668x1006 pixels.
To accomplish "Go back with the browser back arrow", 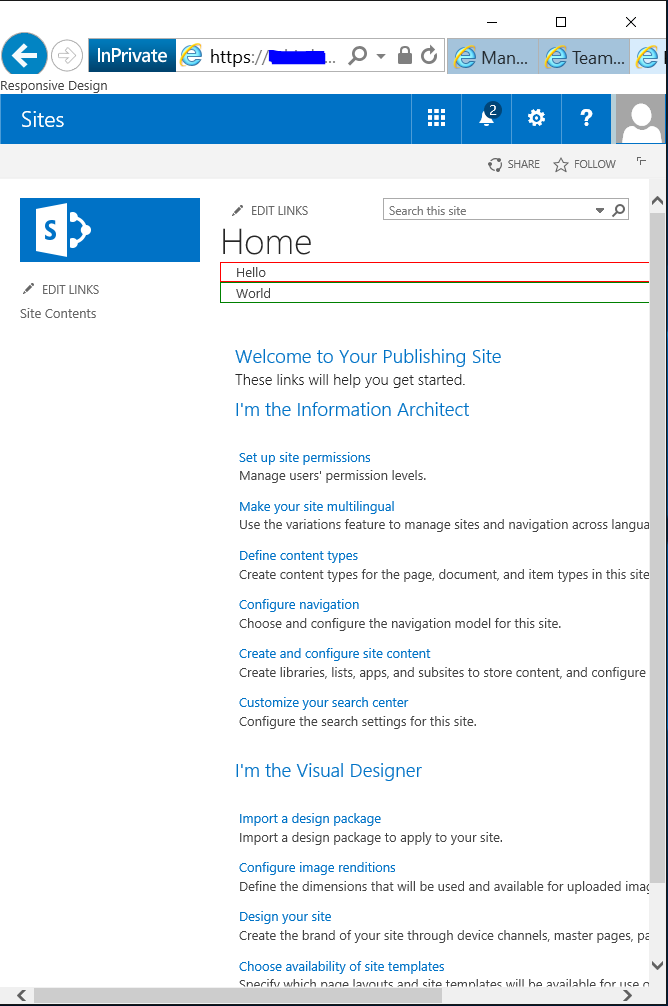I will [24, 55].
